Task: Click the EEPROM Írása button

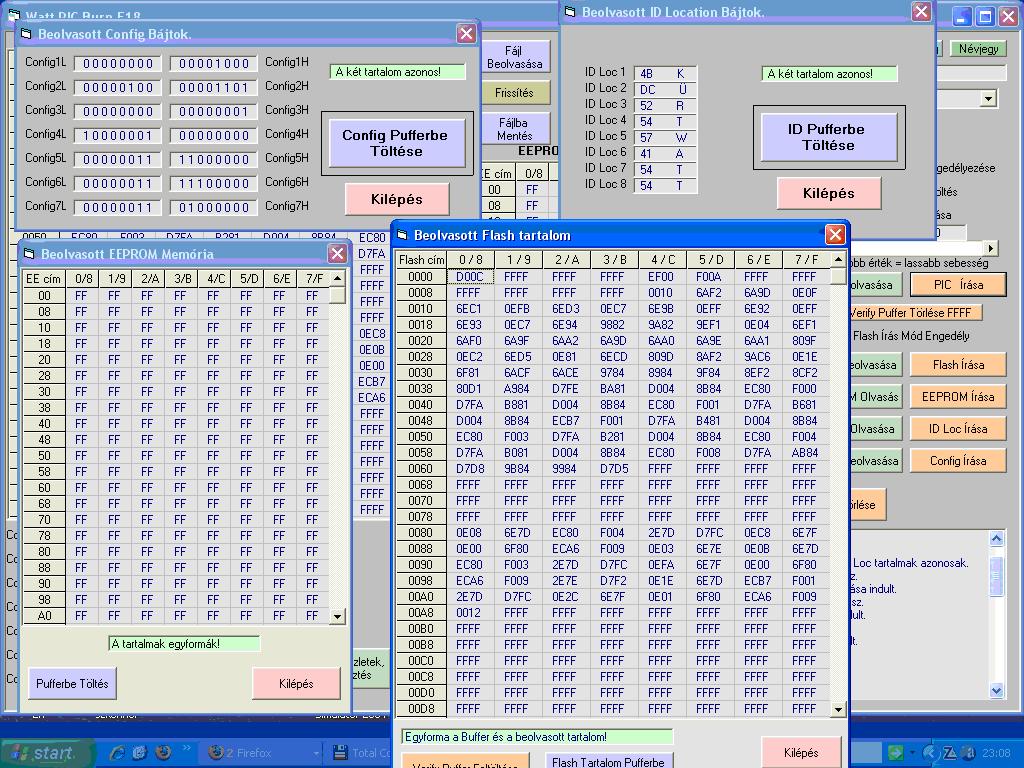Action: click(958, 397)
